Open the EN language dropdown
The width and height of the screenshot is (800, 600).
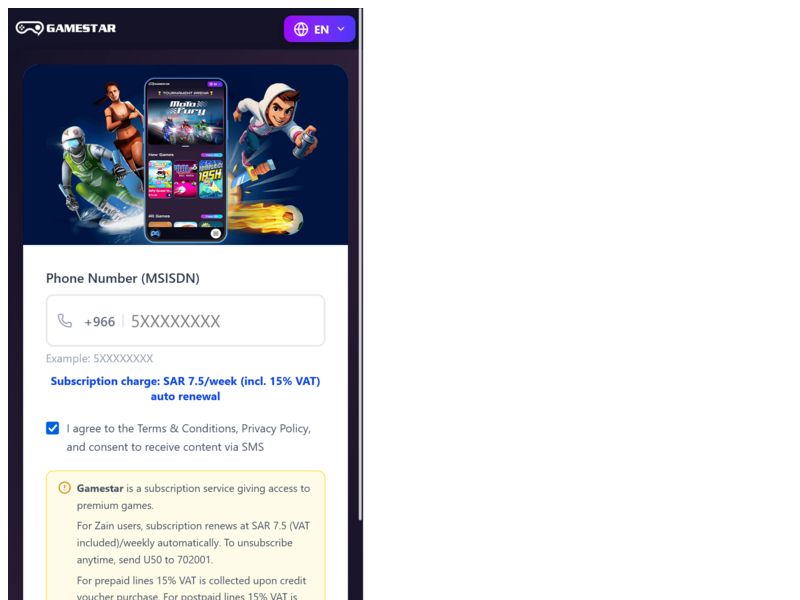coord(319,29)
